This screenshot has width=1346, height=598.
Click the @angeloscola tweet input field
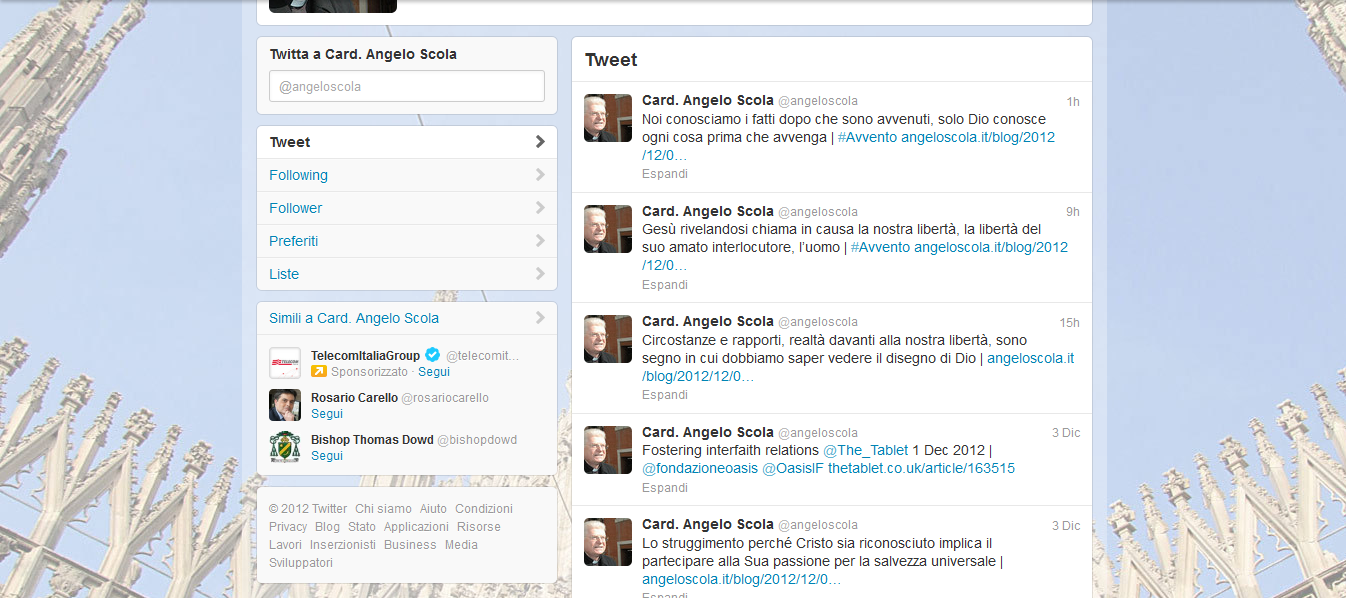click(x=406, y=86)
